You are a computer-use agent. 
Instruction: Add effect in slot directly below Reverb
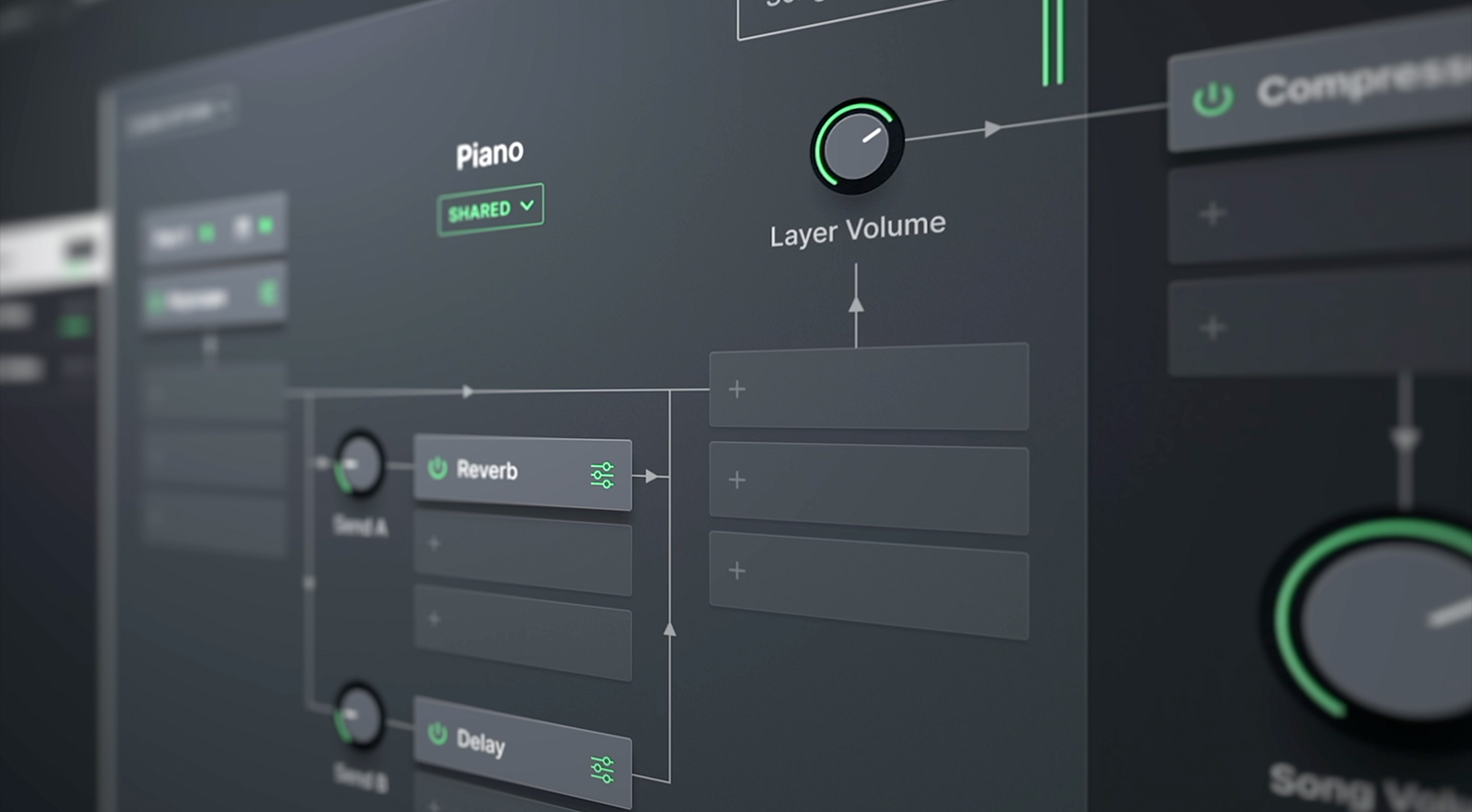[x=435, y=544]
